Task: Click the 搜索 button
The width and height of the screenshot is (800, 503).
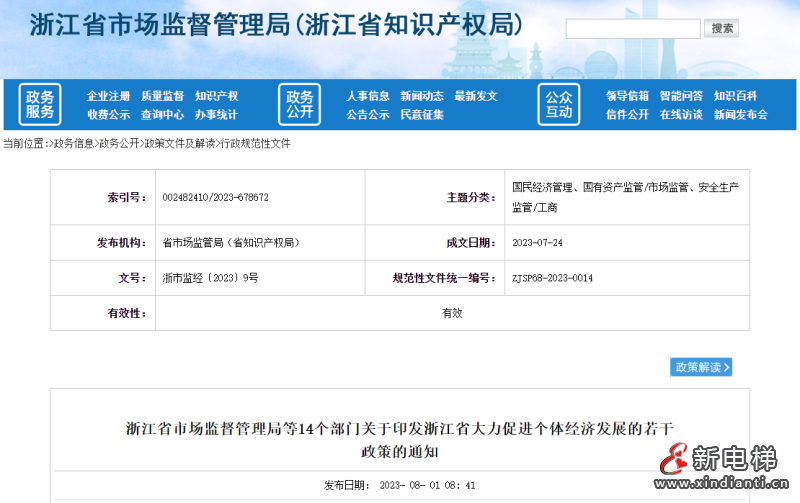Action: tap(721, 28)
